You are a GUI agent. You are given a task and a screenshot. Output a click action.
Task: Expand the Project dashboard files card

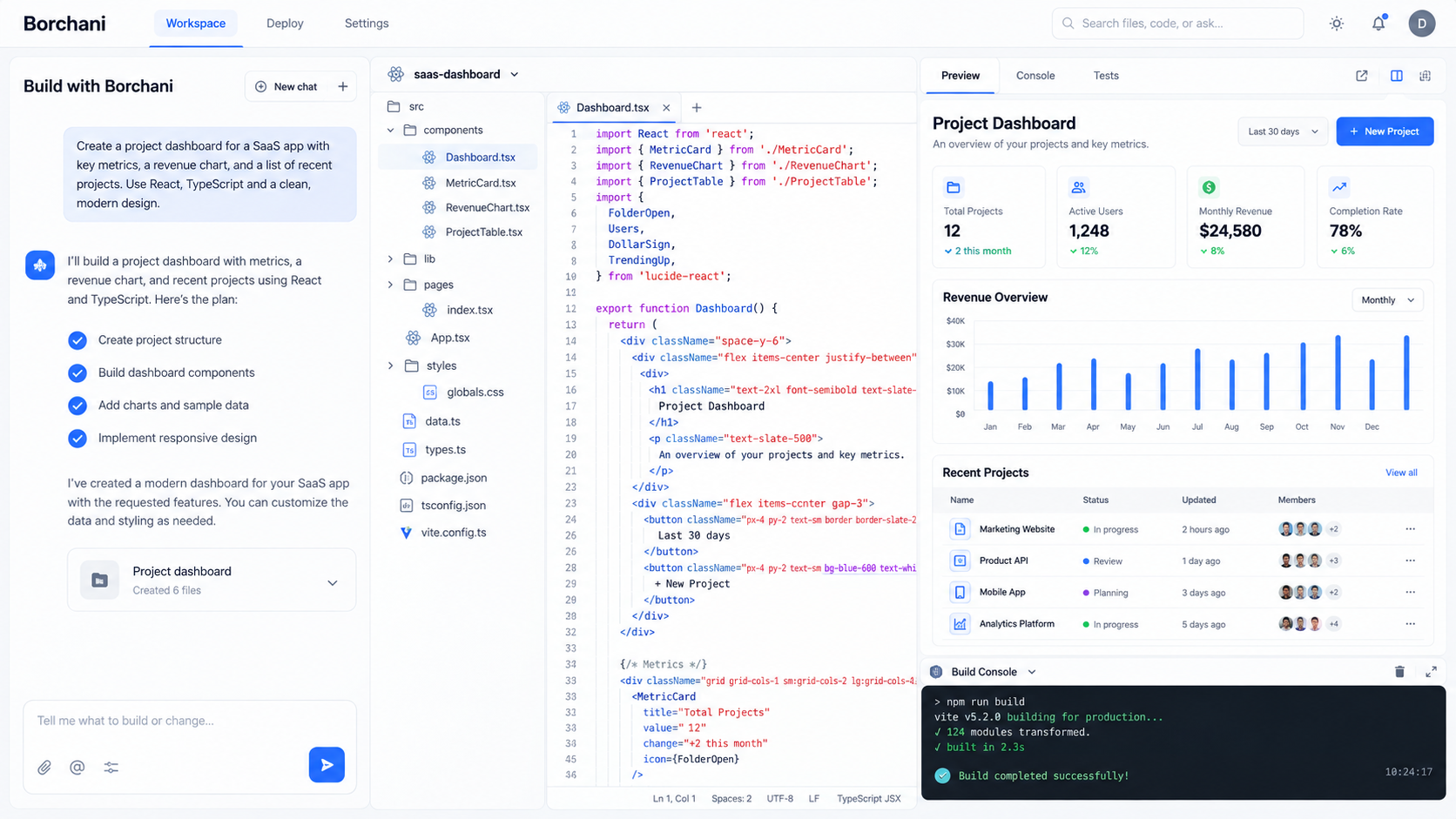(x=333, y=583)
